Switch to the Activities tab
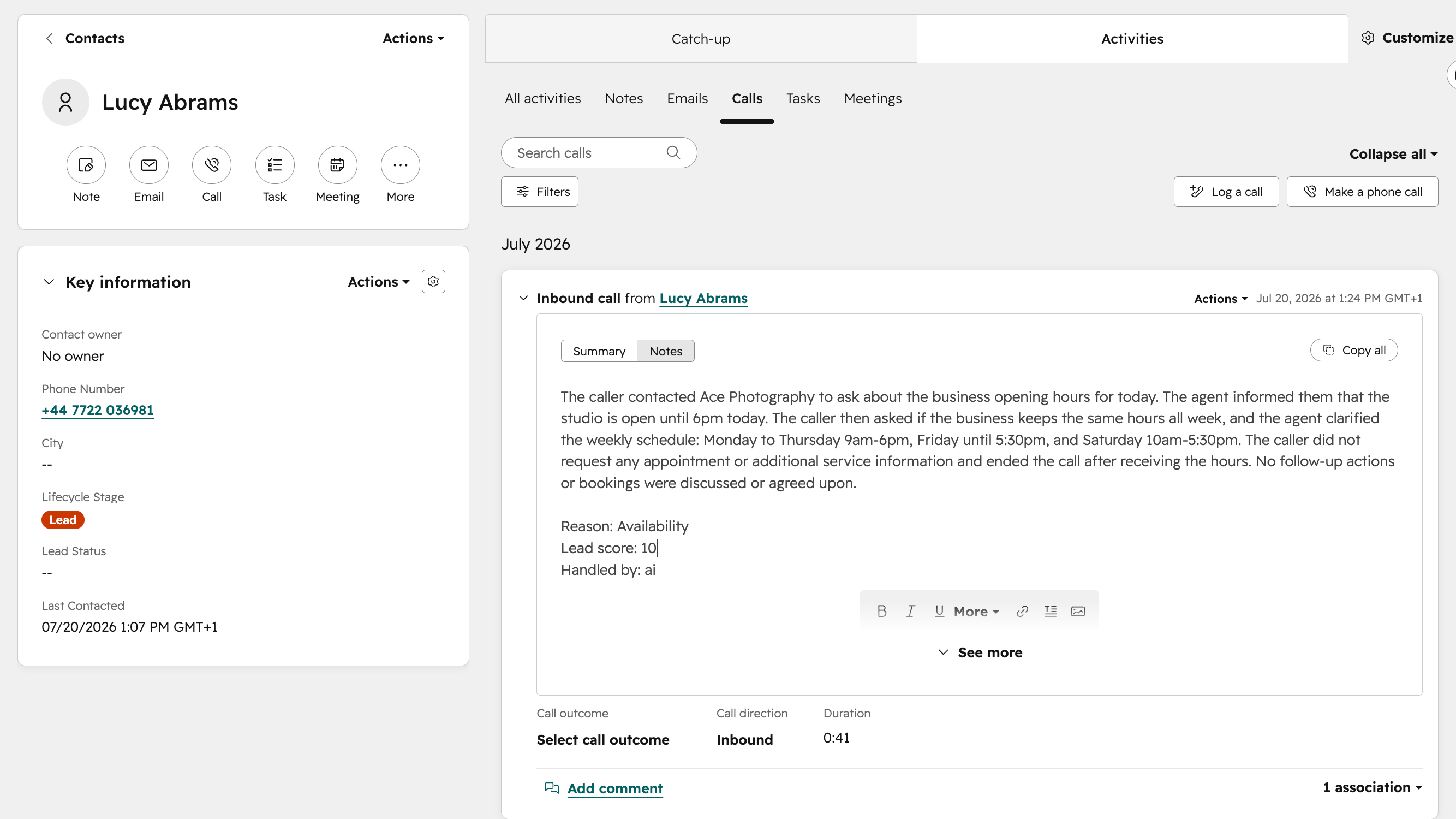This screenshot has width=1456, height=819. pyautogui.click(x=1132, y=39)
